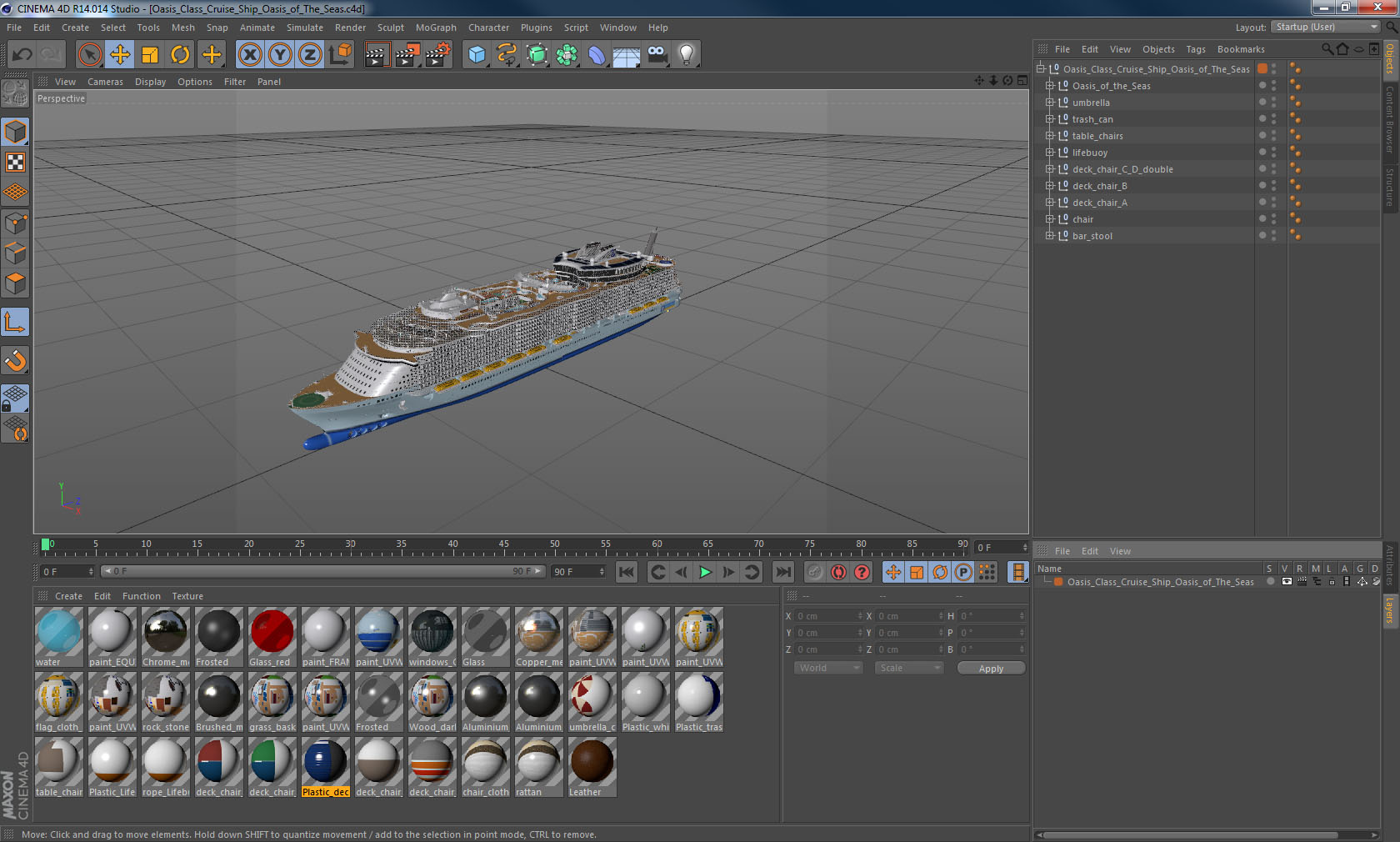Select the Leather material swatch
This screenshot has width=1400, height=842.
tap(592, 767)
